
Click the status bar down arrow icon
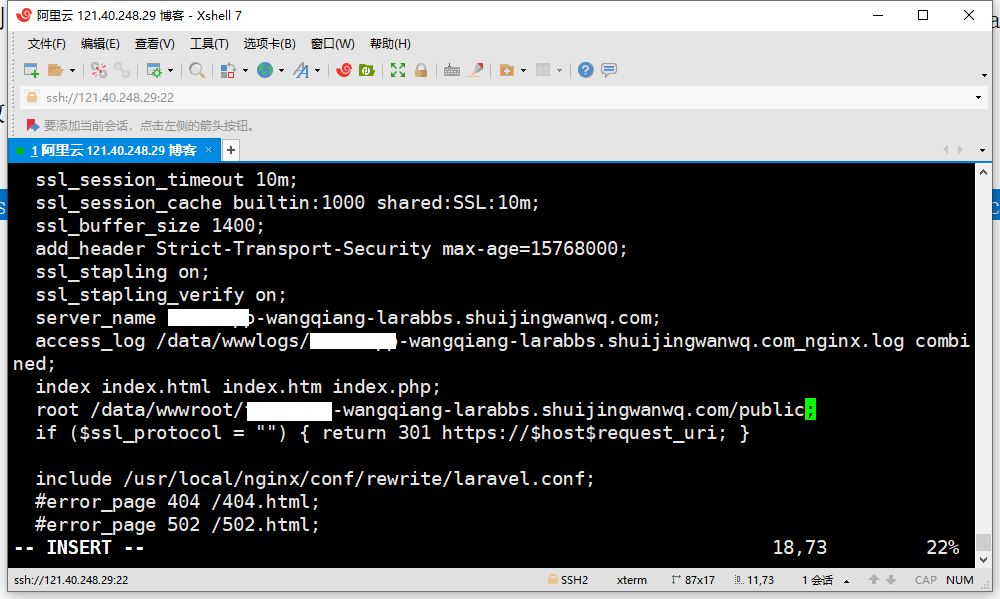click(x=891, y=579)
